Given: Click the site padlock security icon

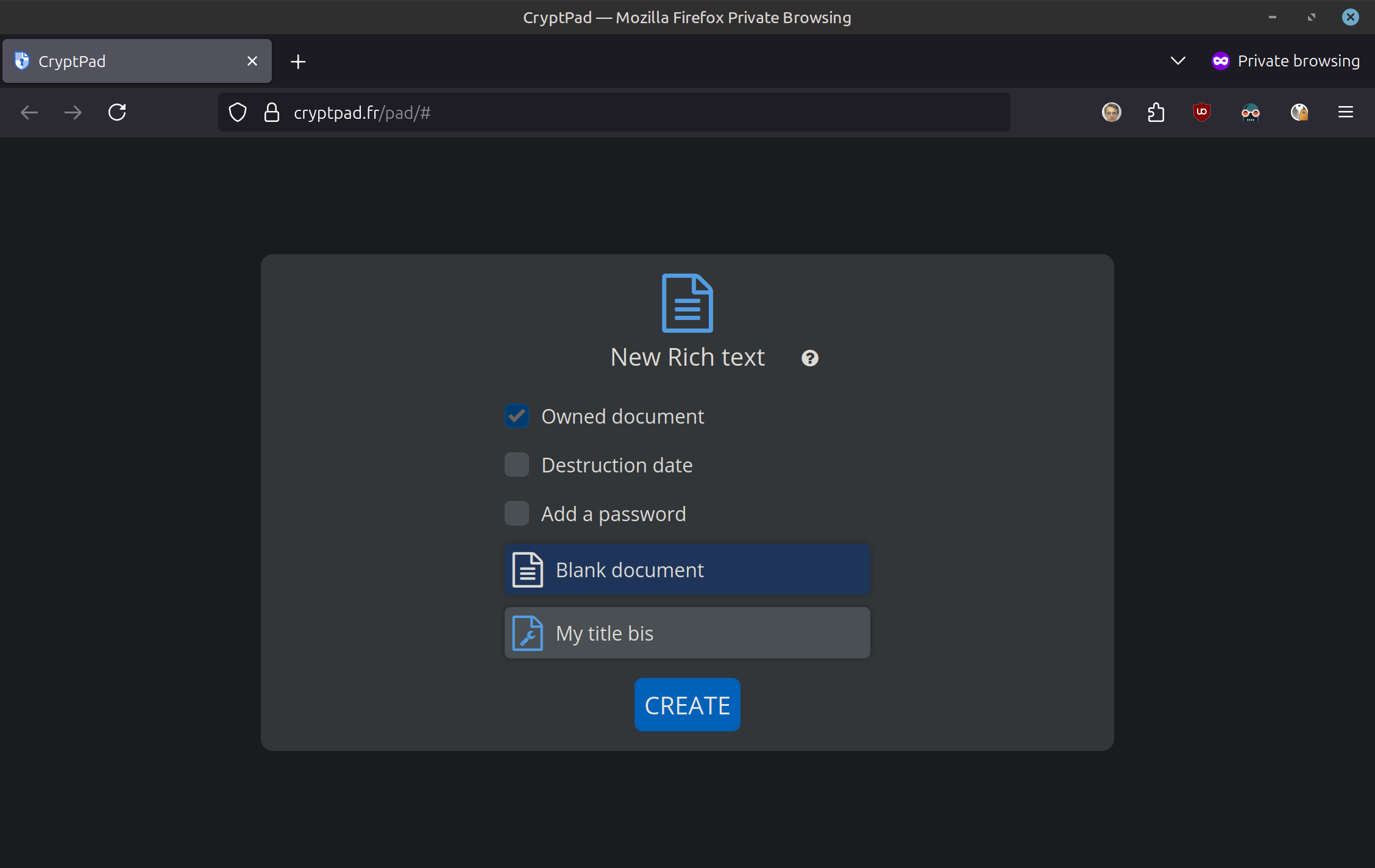Looking at the screenshot, I should (272, 112).
